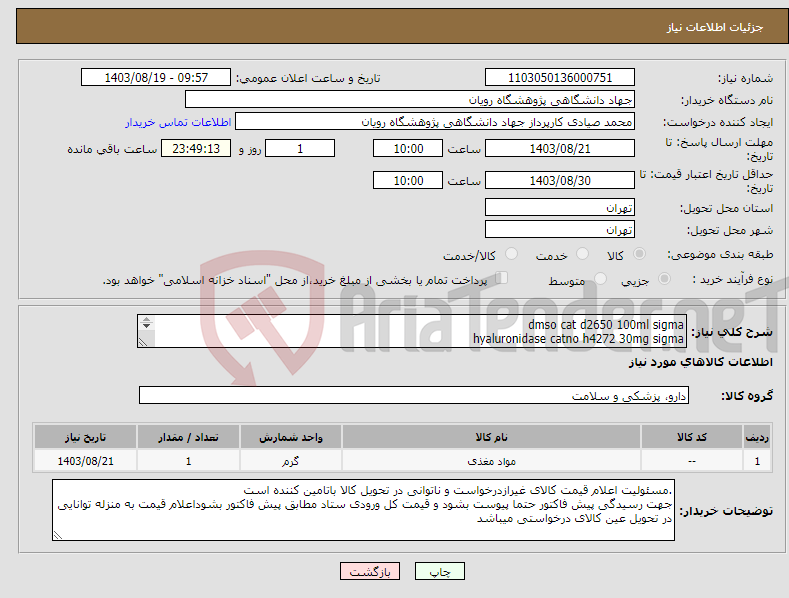This screenshot has width=789, height=598.
Task: Click the گروه کالا field دارو، پزشکی و سلامت
Action: 414,396
